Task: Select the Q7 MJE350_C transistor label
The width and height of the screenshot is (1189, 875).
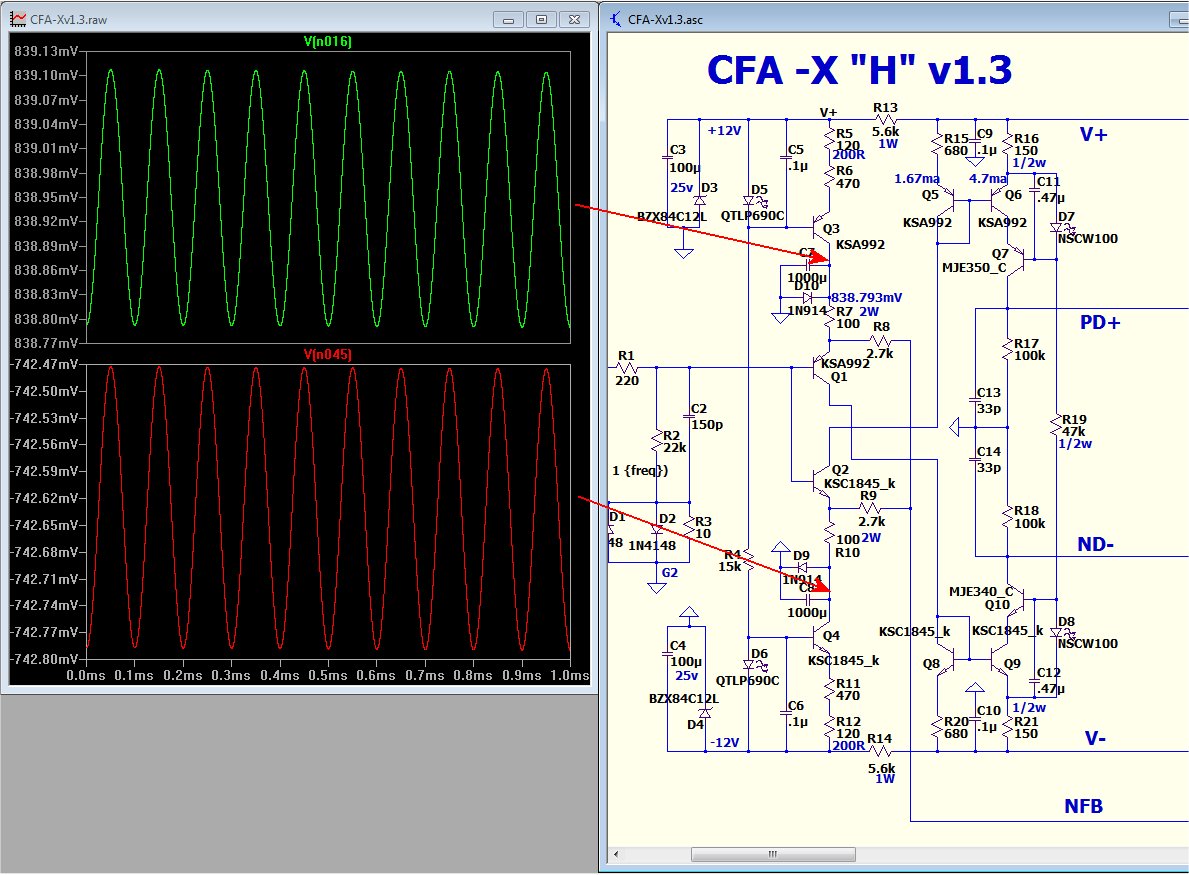Action: (x=977, y=260)
